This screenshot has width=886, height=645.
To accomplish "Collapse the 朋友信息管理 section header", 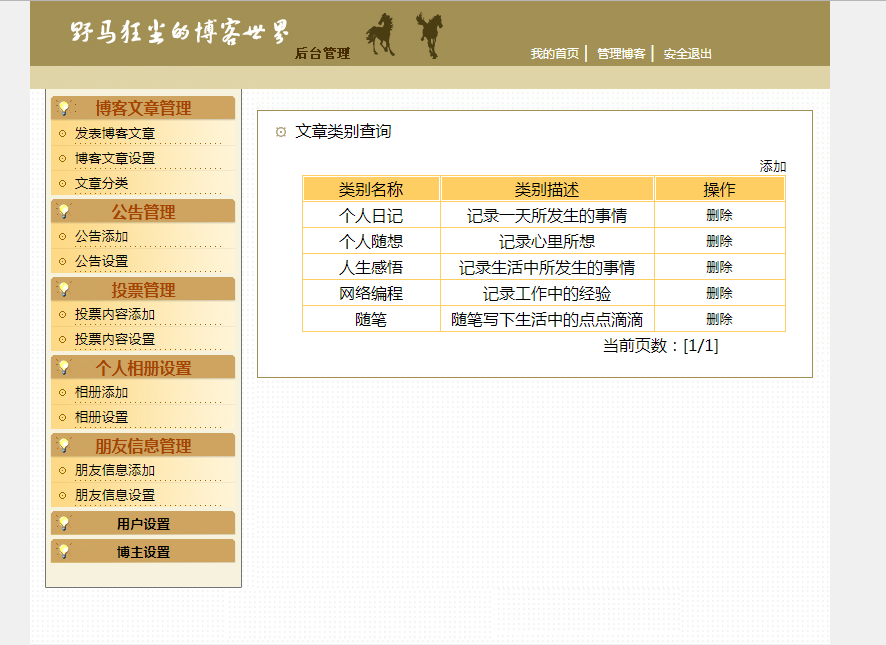I will tap(143, 445).
